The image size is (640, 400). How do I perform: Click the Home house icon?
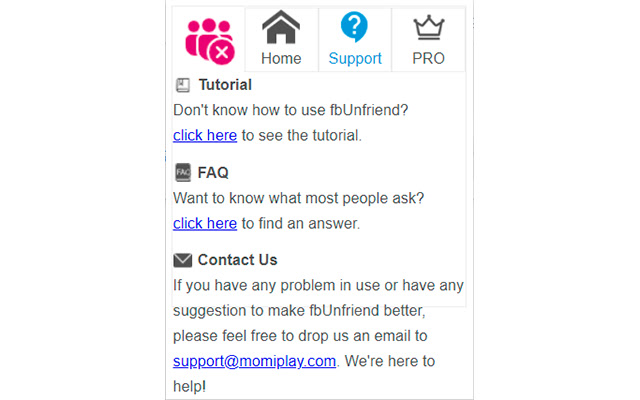(x=281, y=27)
